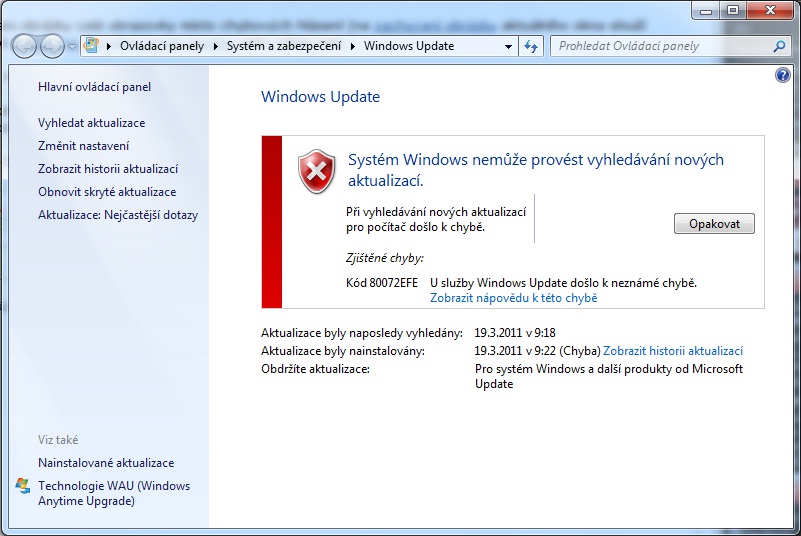Open Nainstalované aktualizace
801x536 pixels.
point(106,463)
